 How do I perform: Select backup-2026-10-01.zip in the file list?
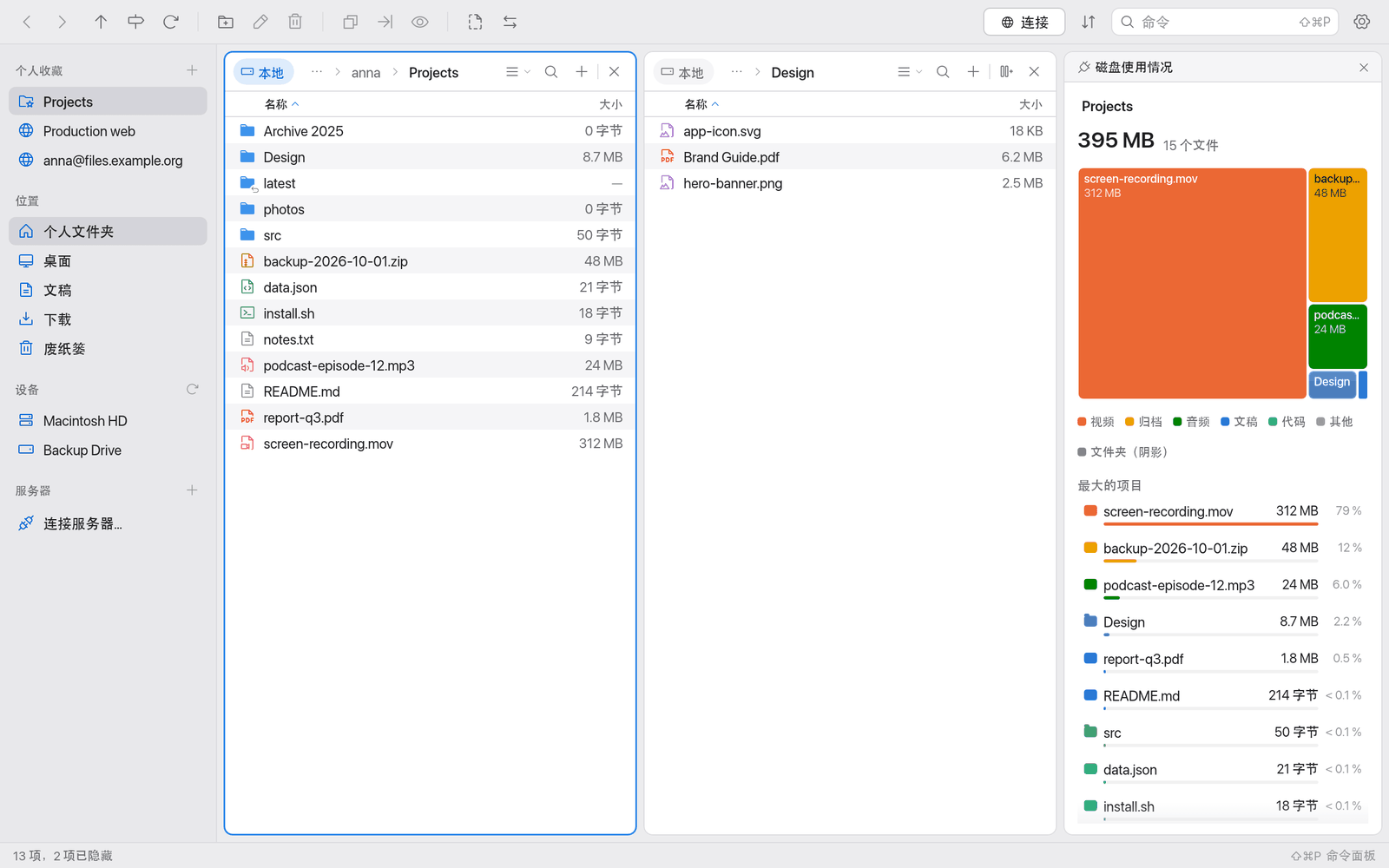(431, 261)
